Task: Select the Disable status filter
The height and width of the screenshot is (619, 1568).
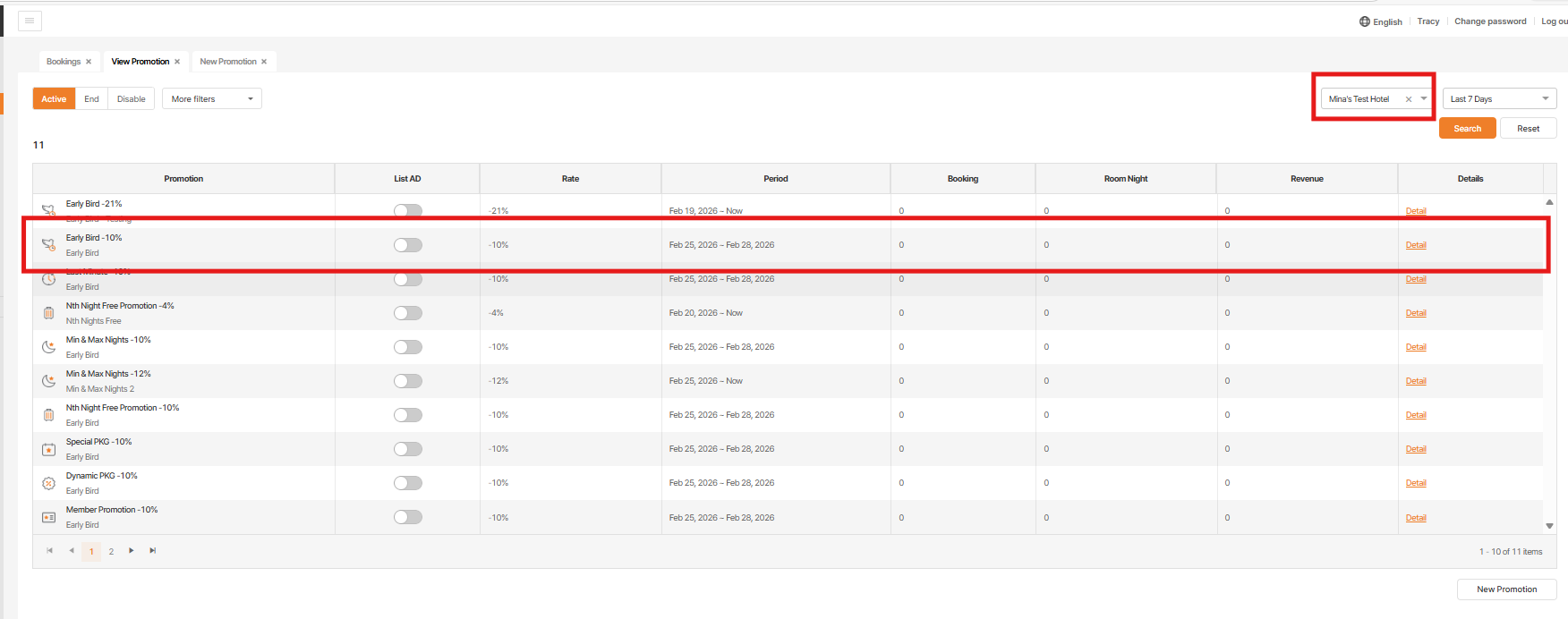Action: pyautogui.click(x=132, y=98)
